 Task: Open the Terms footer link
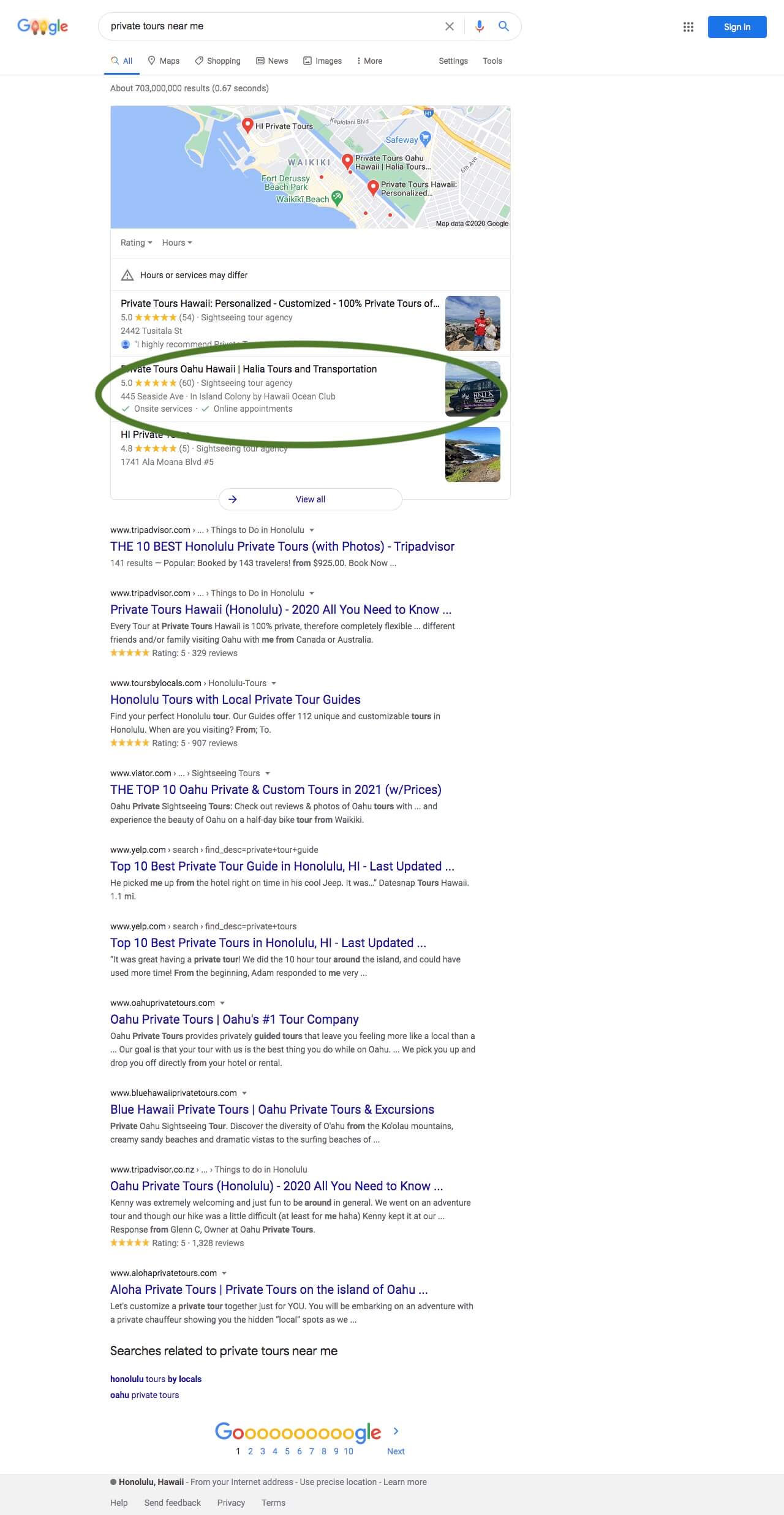coord(273,1503)
